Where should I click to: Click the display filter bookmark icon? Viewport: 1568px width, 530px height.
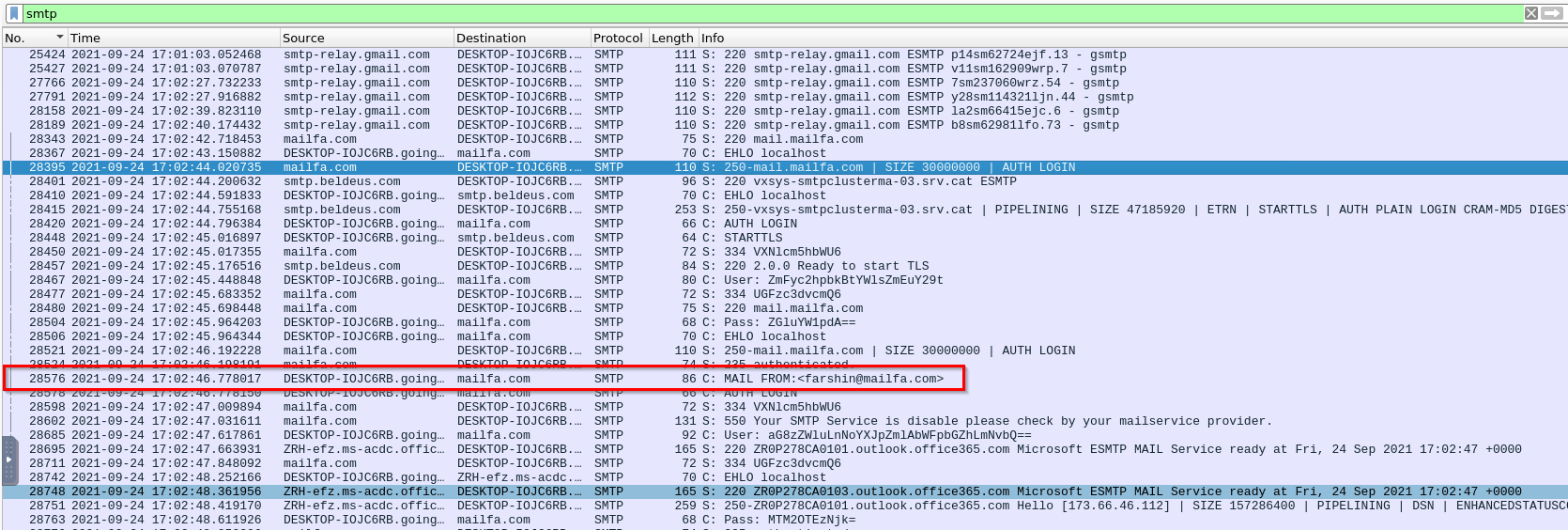tap(13, 13)
